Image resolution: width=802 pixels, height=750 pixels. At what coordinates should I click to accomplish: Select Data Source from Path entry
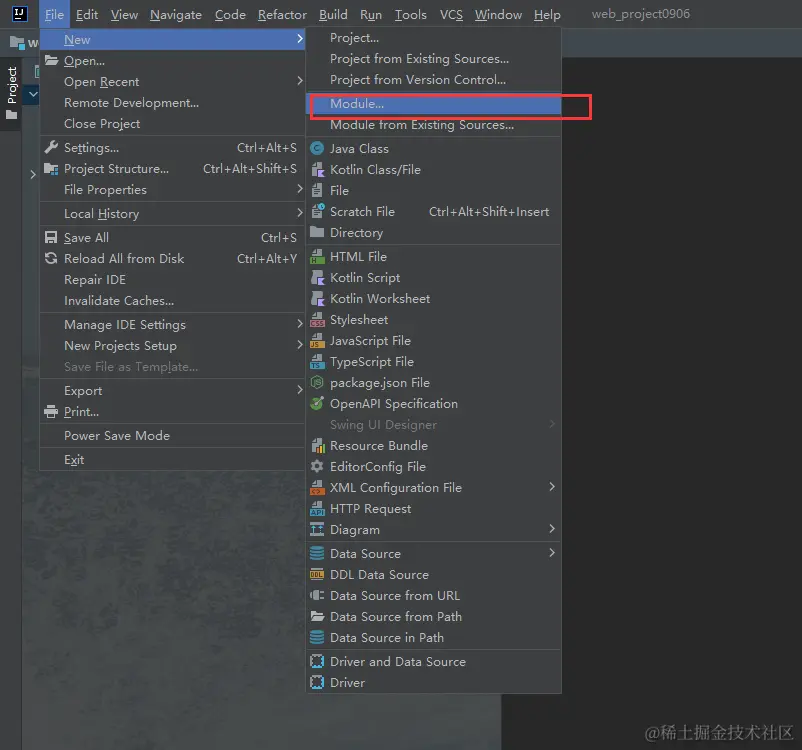434,616
